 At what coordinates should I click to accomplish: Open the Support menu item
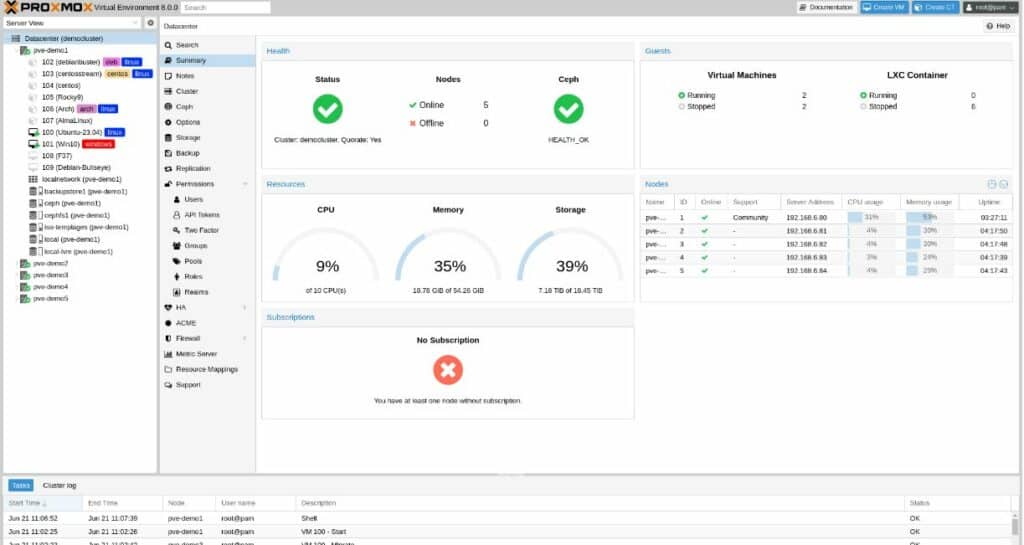pyautogui.click(x=206, y=385)
